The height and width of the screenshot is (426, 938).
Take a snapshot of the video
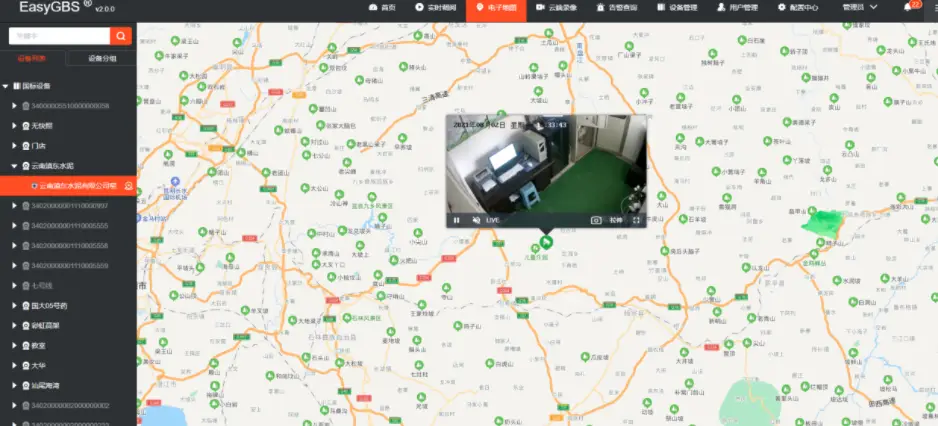(596, 220)
